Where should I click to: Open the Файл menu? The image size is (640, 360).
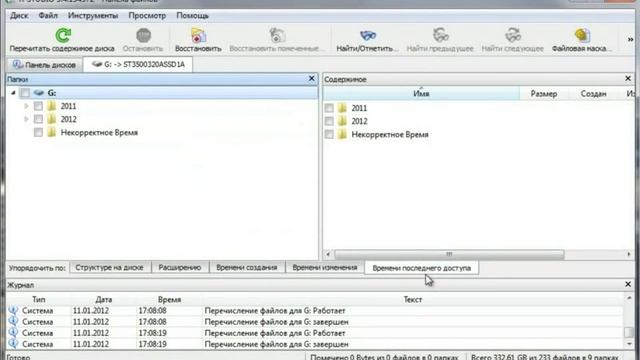48,16
